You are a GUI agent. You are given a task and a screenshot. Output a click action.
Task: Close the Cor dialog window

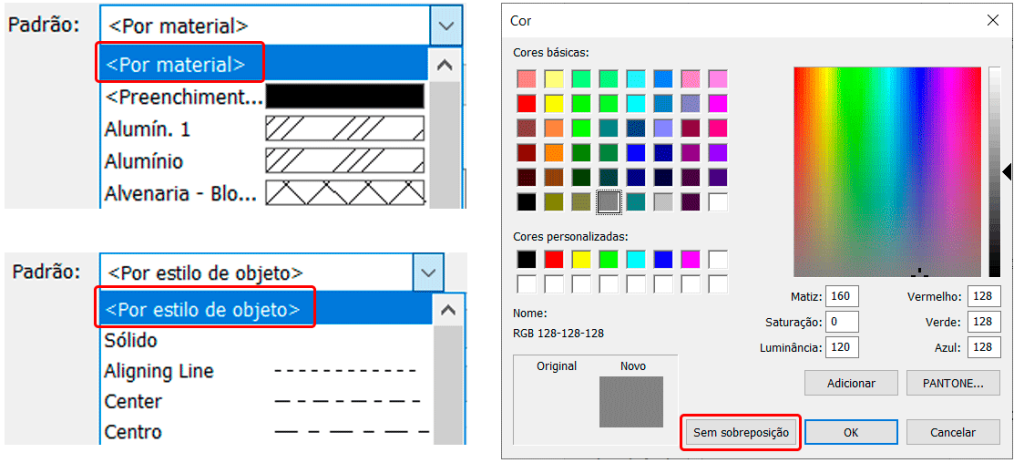(x=993, y=20)
